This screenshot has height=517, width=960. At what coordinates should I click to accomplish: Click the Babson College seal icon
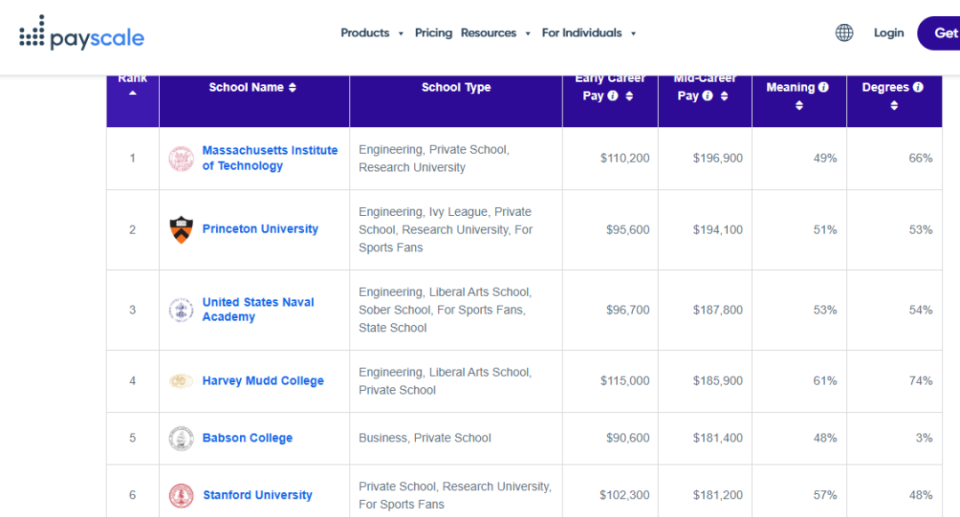point(181,438)
